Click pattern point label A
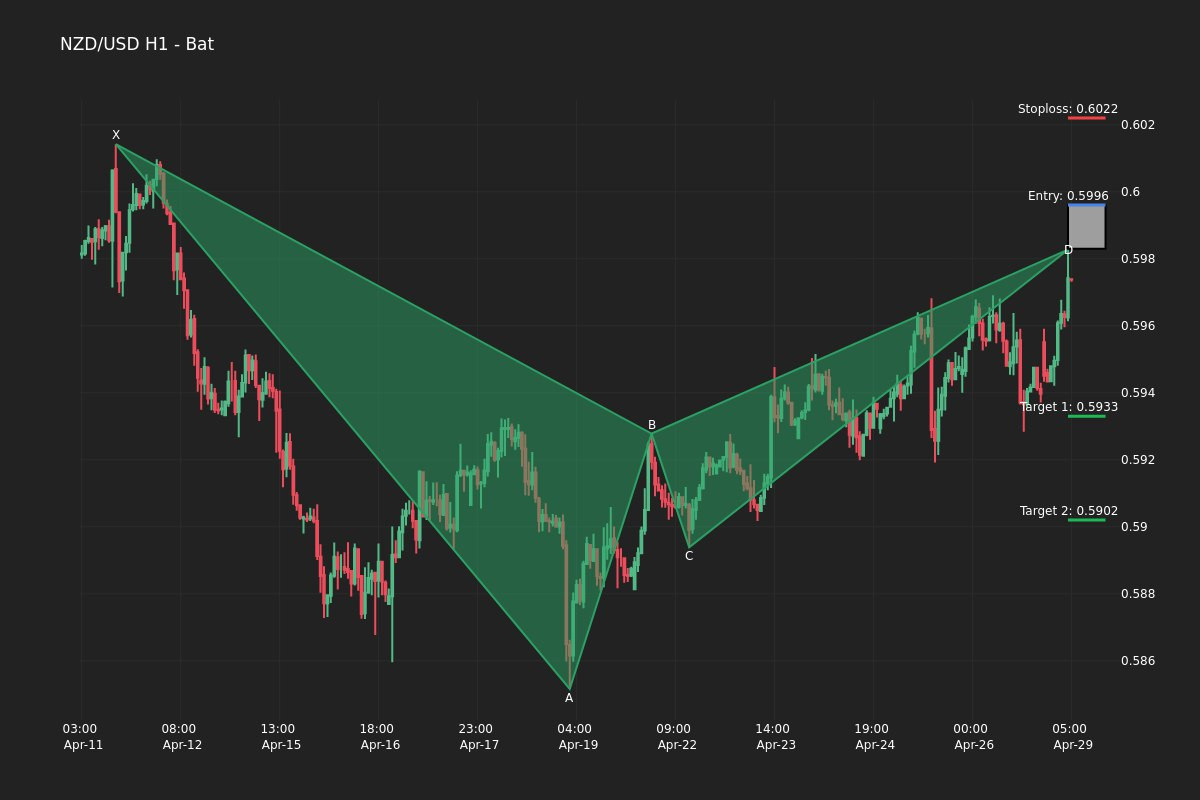The height and width of the screenshot is (800, 1200). point(569,698)
